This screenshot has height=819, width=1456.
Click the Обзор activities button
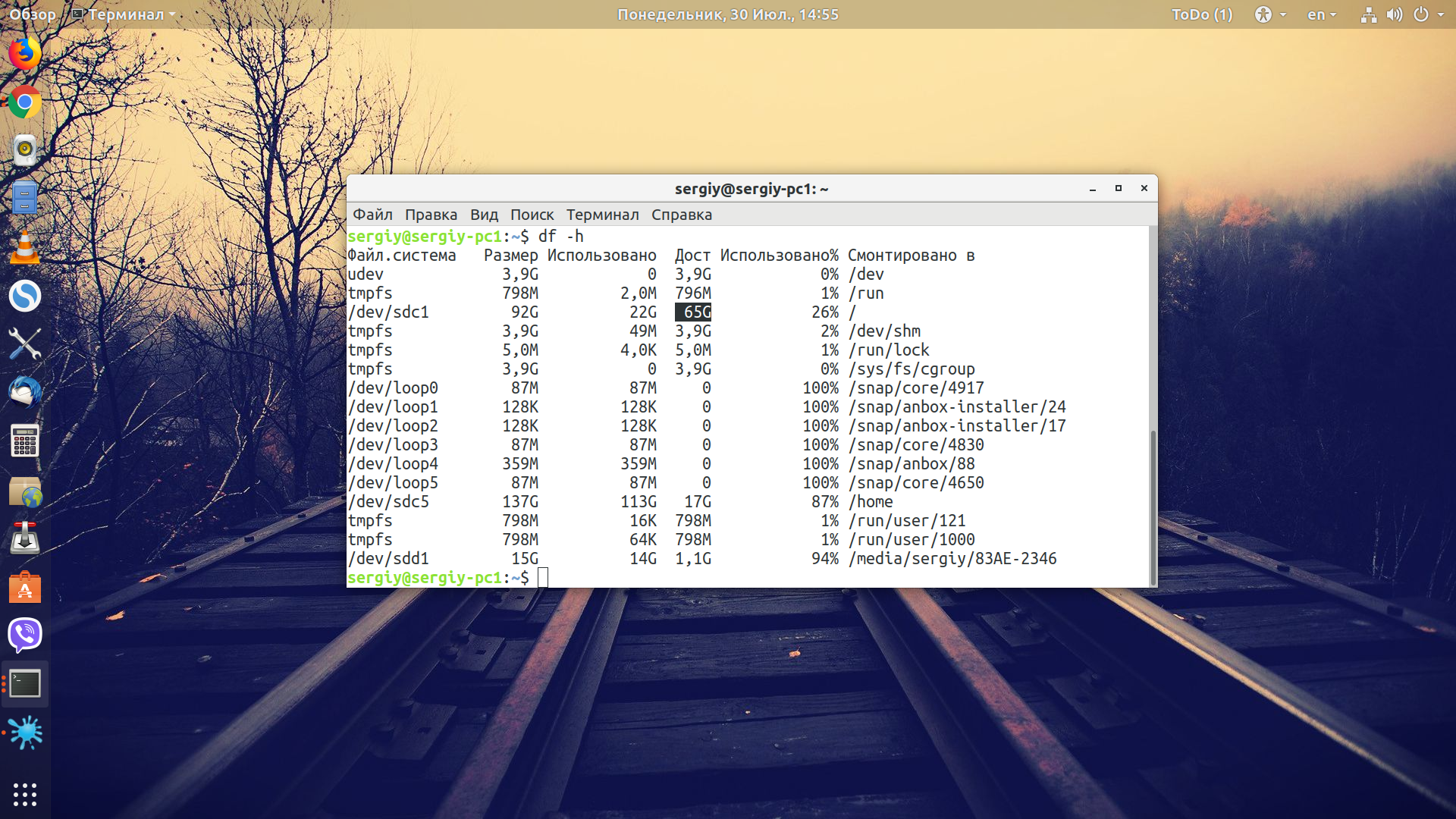tap(33, 14)
